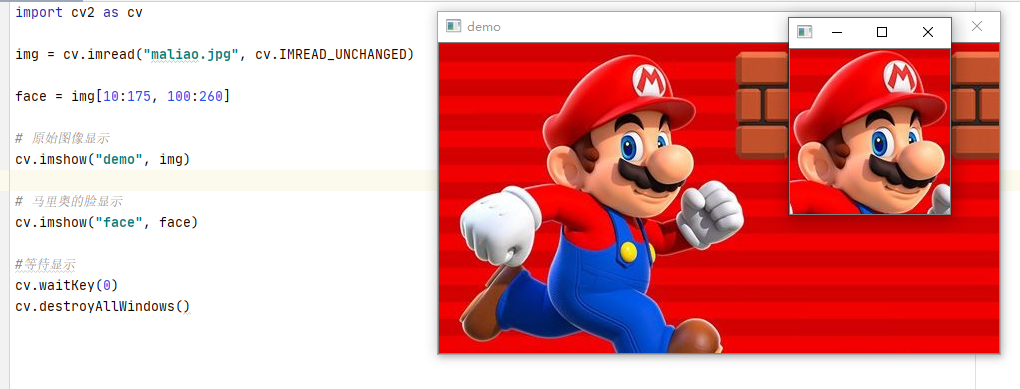Click the brick block in demo image
1020x389 pixels.
point(762,105)
